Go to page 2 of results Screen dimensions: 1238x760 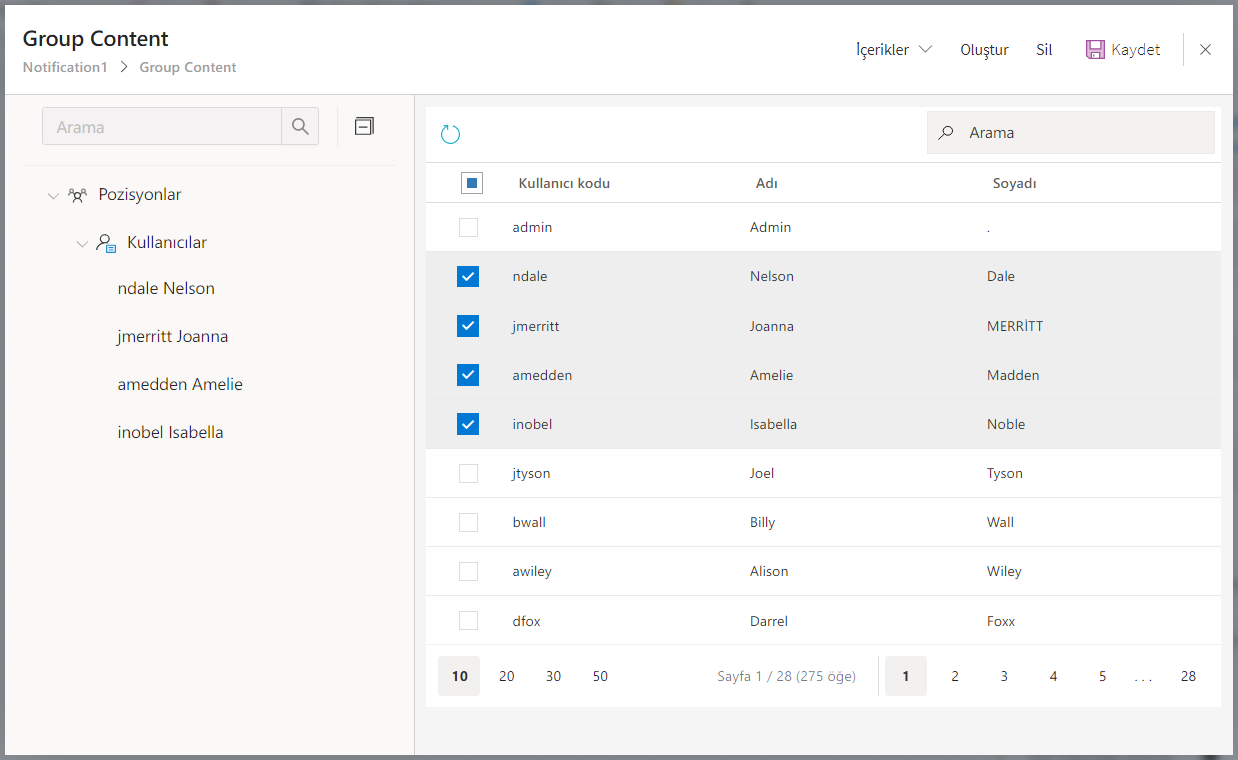[x=955, y=677]
